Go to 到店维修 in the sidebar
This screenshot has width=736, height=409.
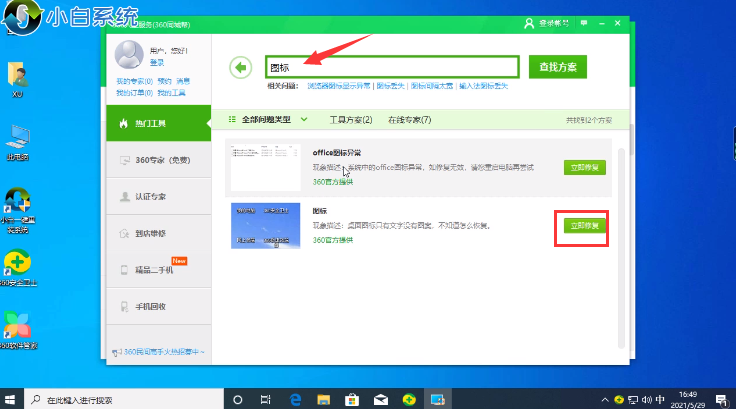pyautogui.click(x=154, y=234)
